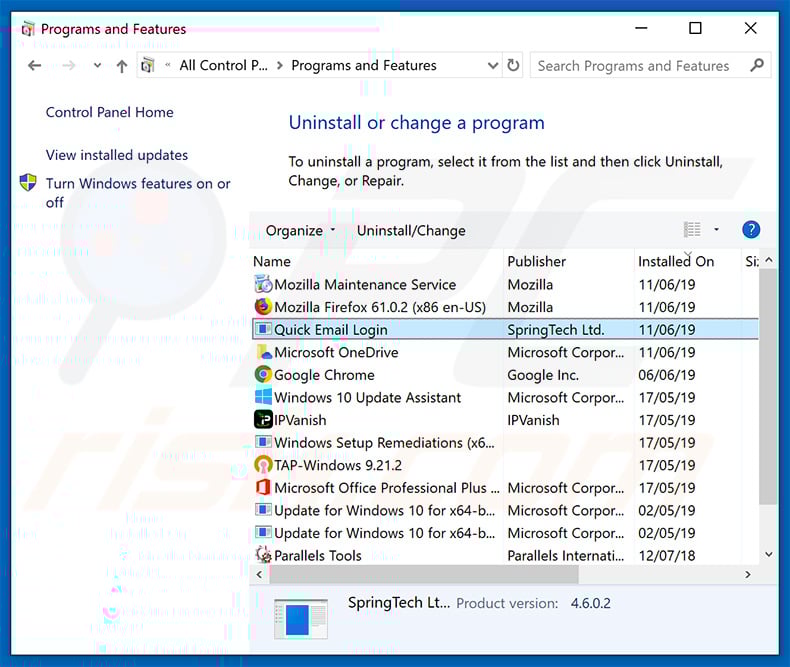Click Parallels Tools icon
The image size is (790, 667).
263,555
